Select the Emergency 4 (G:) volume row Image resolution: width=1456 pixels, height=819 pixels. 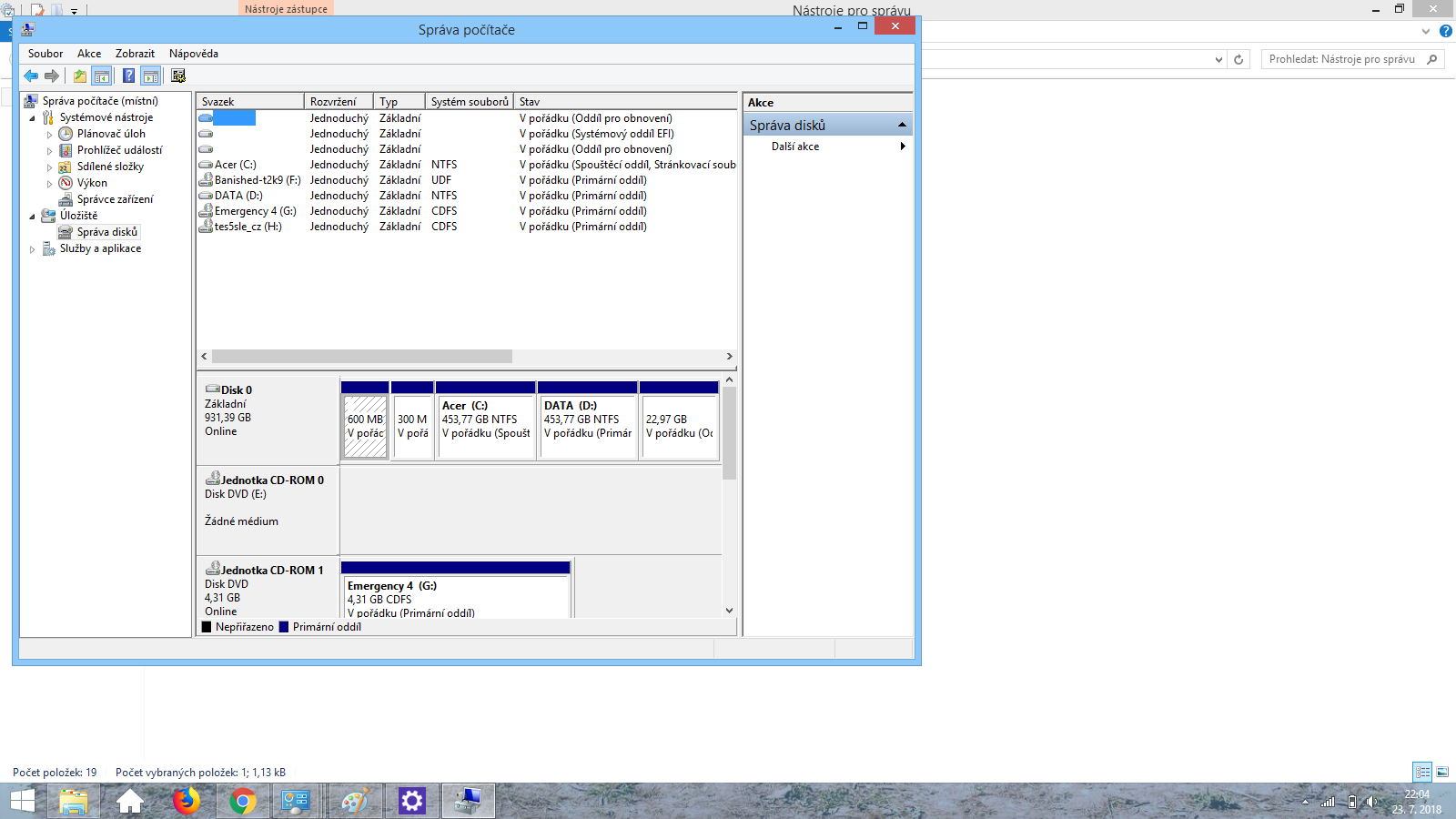click(x=467, y=211)
